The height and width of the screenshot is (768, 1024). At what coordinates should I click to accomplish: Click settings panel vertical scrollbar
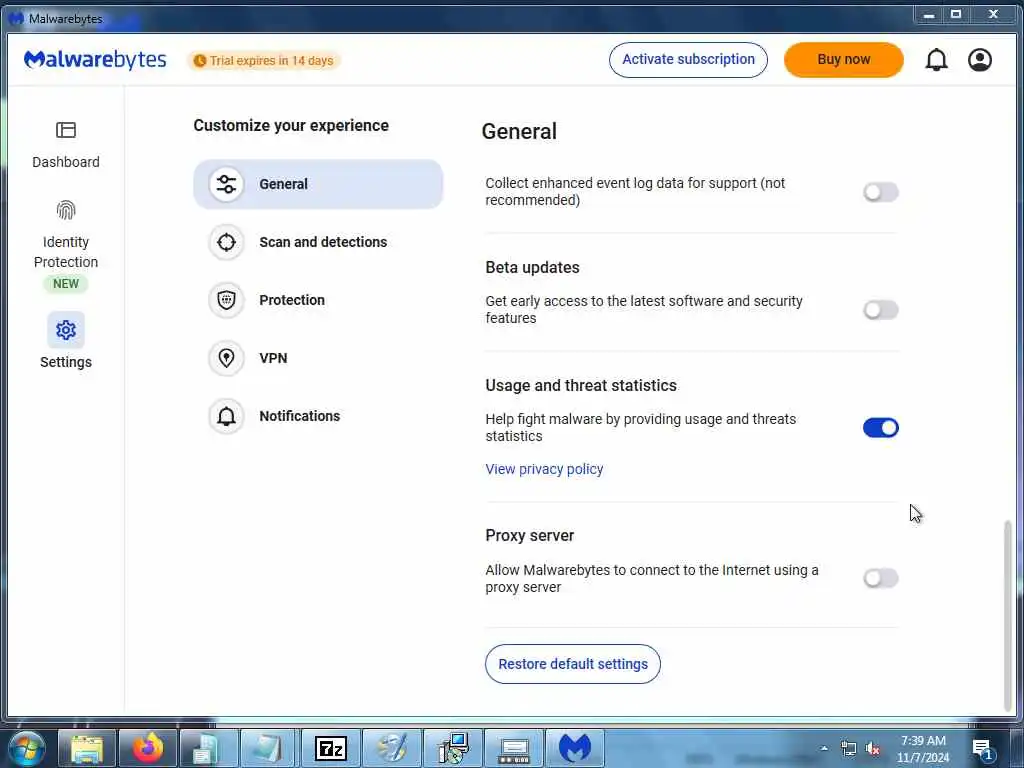(x=1008, y=614)
